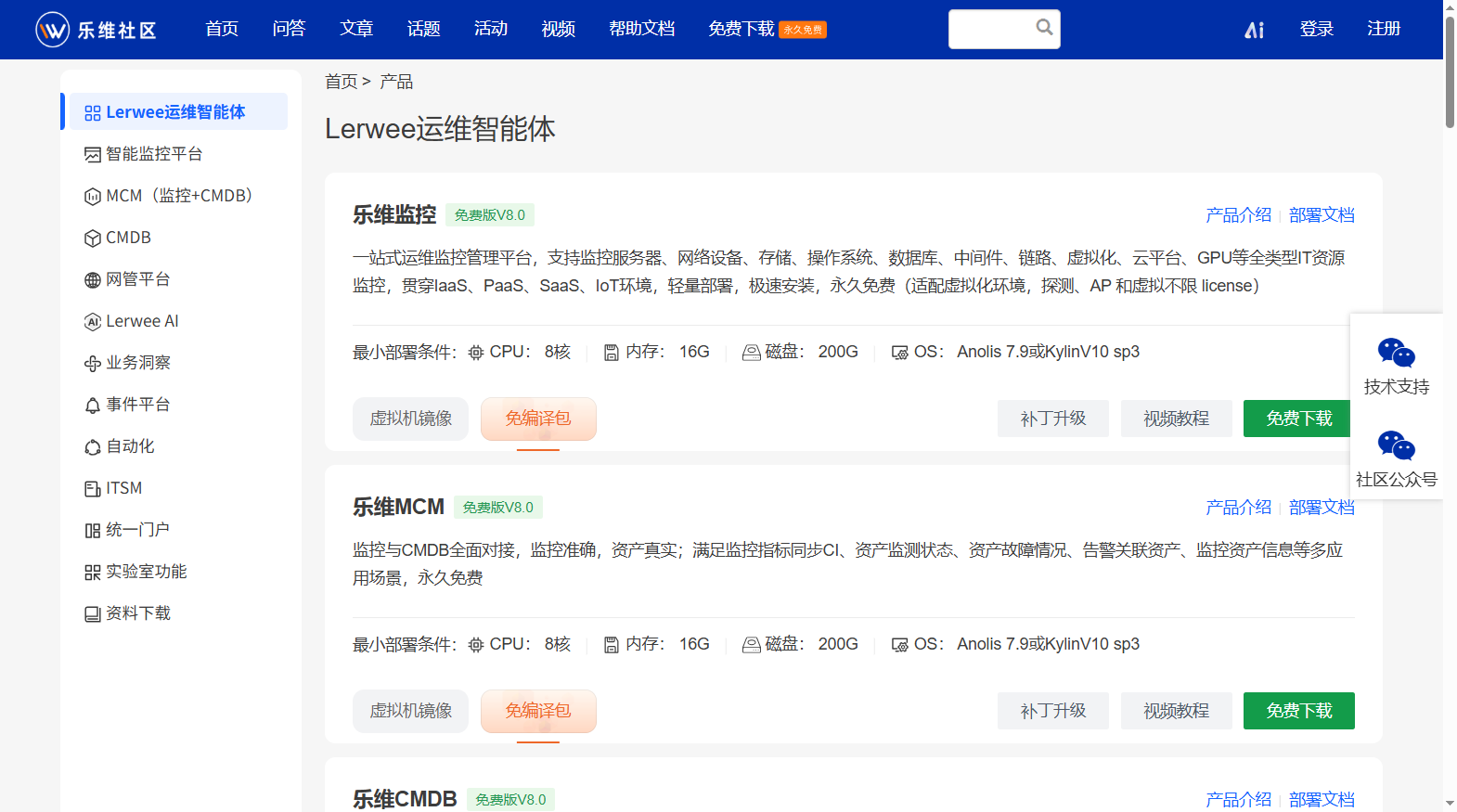Open 产品介绍 link for 乐维CMDB
Viewport: 1457px width, 812px height.
click(x=1238, y=800)
